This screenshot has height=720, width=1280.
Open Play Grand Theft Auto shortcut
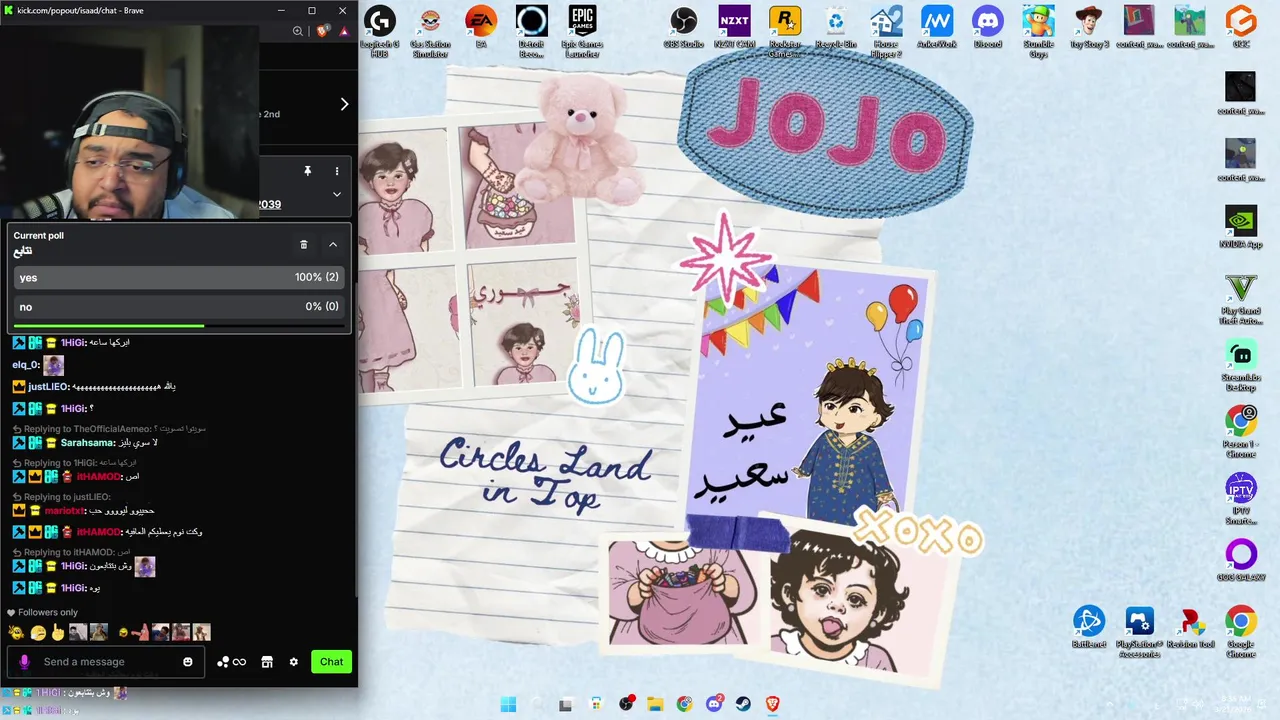pyautogui.click(x=1240, y=299)
